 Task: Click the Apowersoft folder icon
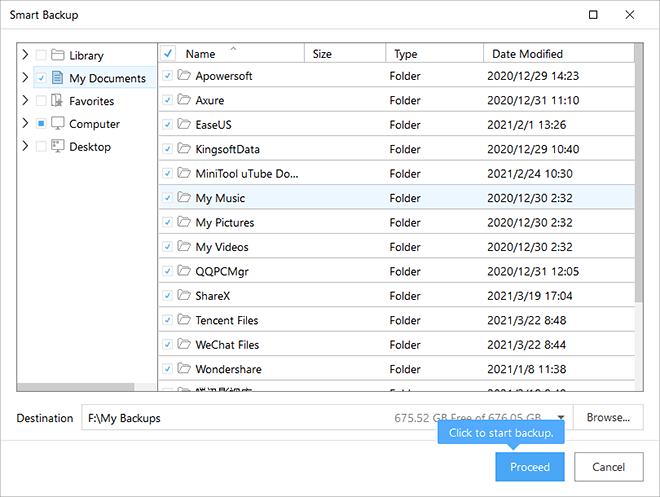point(184,76)
